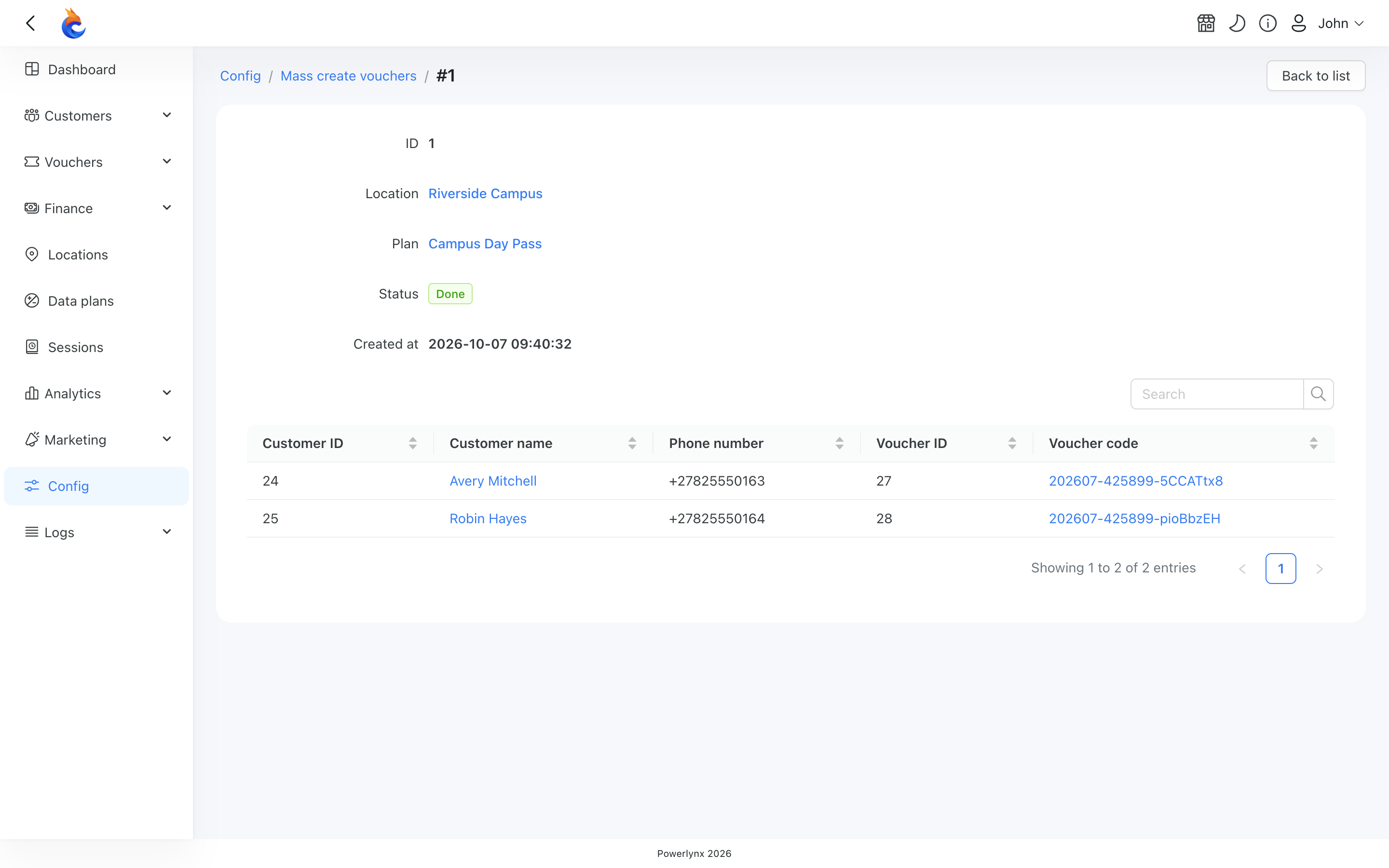Click the Marketing sidebar icon
The height and width of the screenshot is (868, 1389).
tap(31, 439)
